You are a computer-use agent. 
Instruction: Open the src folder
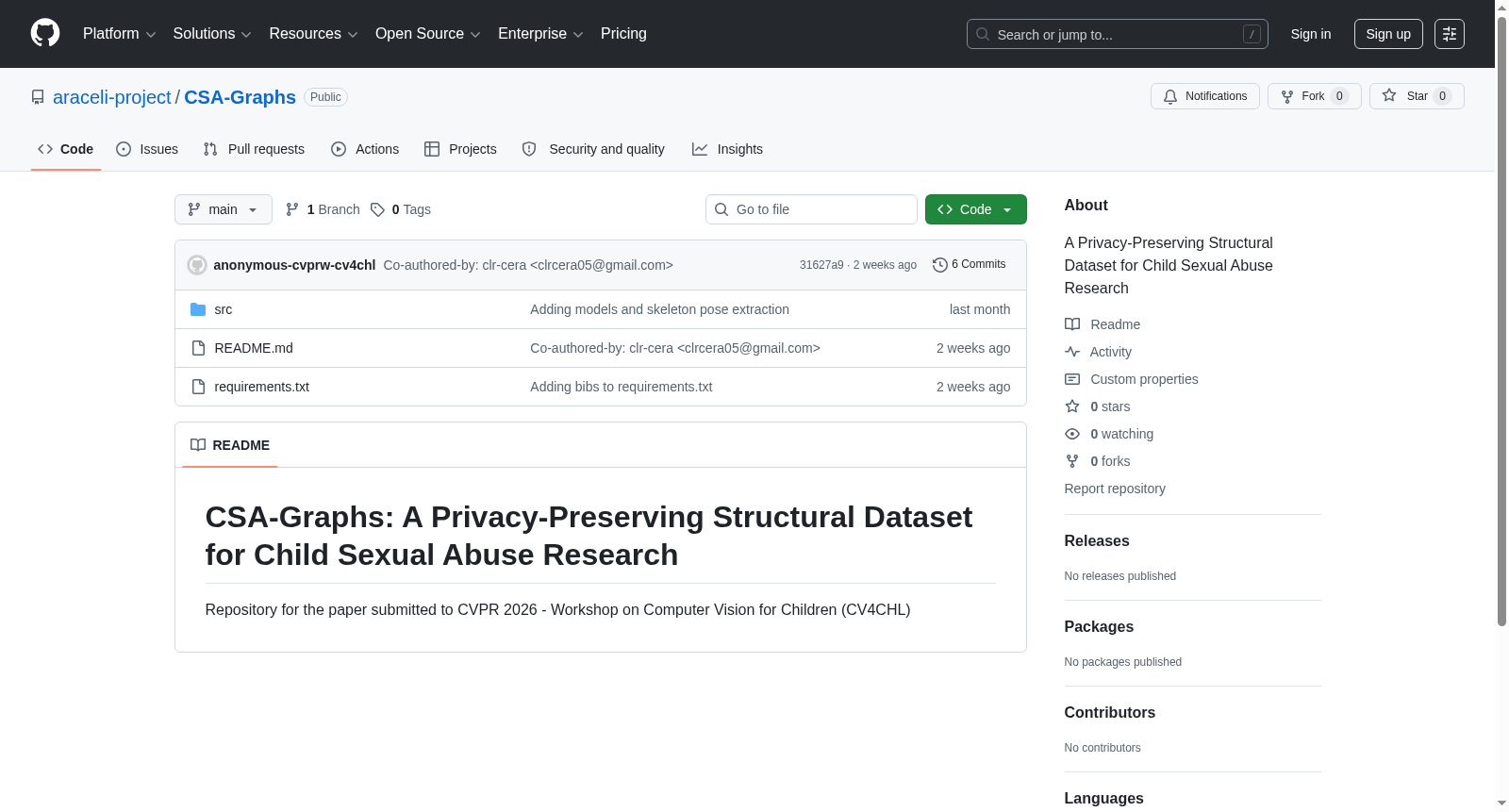coord(224,309)
